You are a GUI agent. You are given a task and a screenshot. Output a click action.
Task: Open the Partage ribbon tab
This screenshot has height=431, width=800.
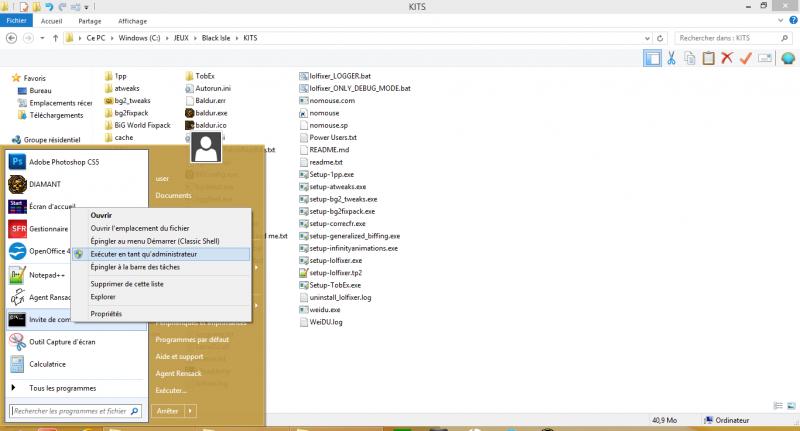(x=90, y=21)
